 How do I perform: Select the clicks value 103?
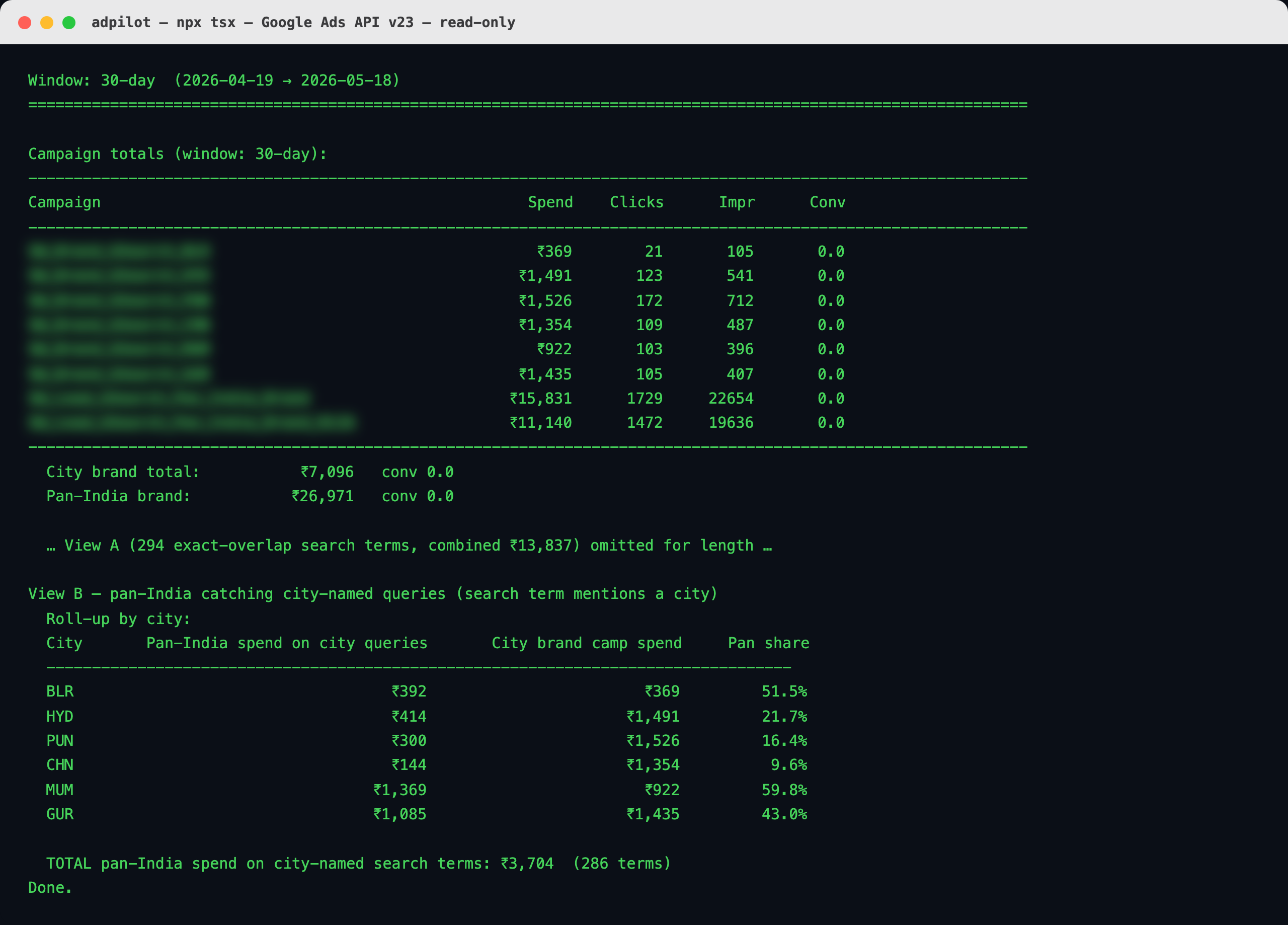649,349
